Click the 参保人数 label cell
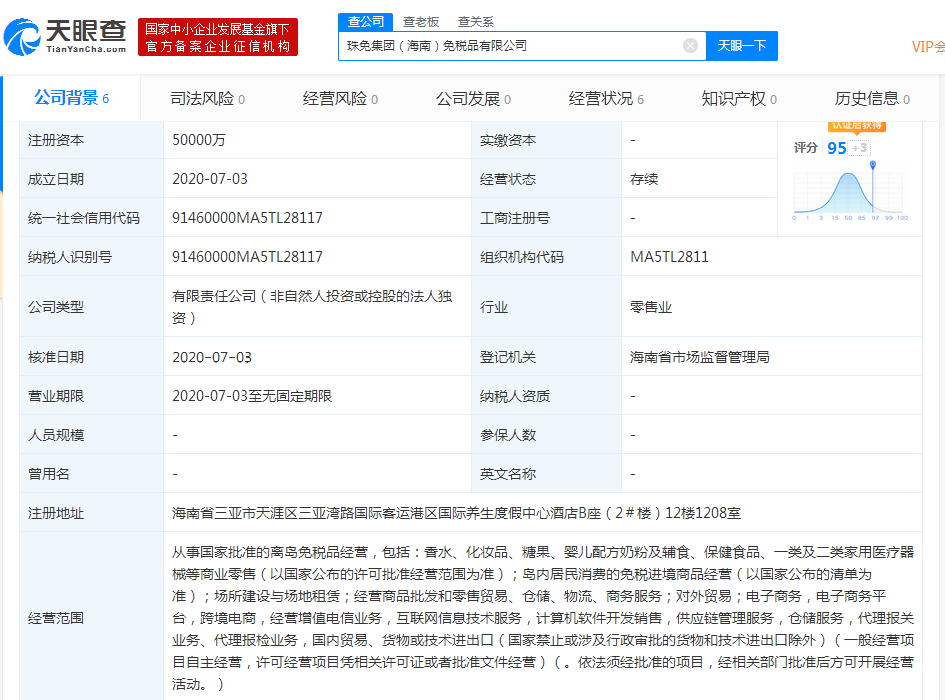 click(x=546, y=435)
